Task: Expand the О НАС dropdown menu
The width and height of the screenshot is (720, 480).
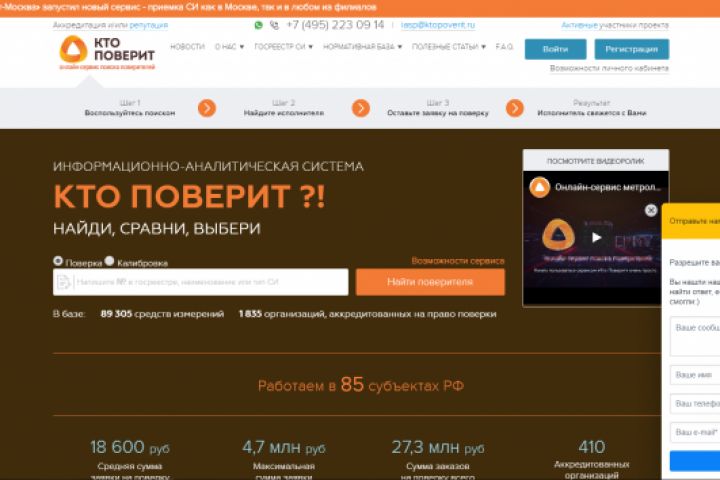Action: (x=229, y=47)
